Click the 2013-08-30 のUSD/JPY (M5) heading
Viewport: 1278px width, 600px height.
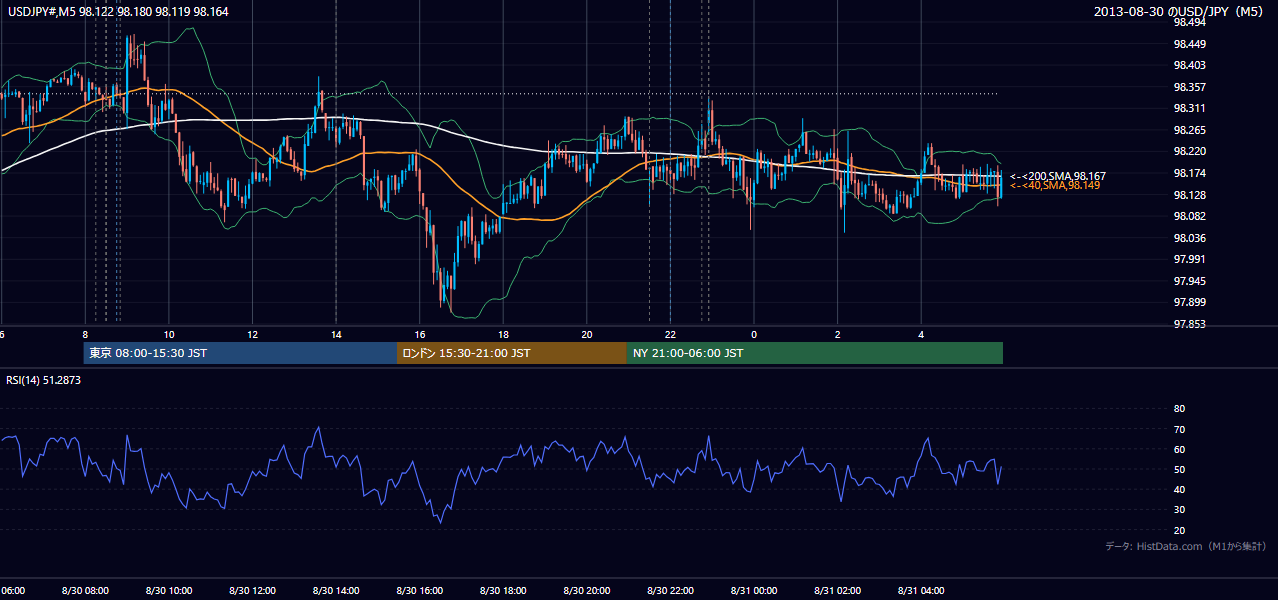(x=1180, y=11)
